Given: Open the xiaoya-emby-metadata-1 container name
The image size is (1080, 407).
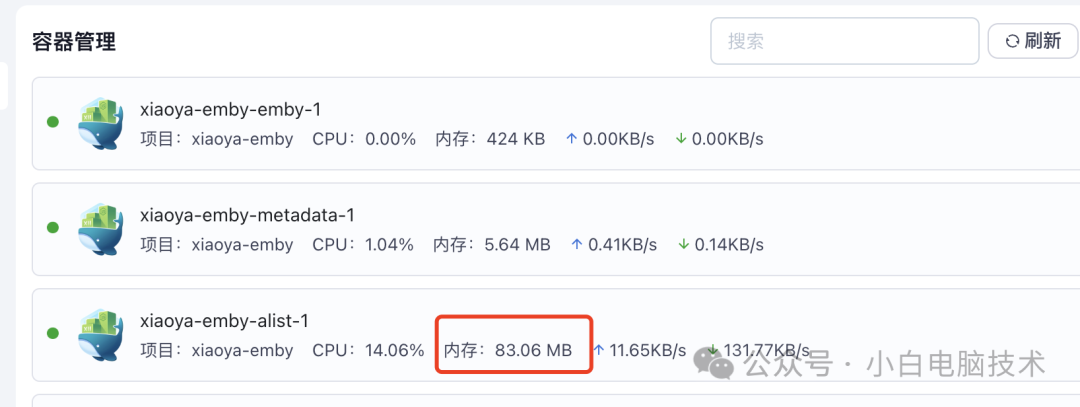Looking at the screenshot, I should [x=247, y=215].
